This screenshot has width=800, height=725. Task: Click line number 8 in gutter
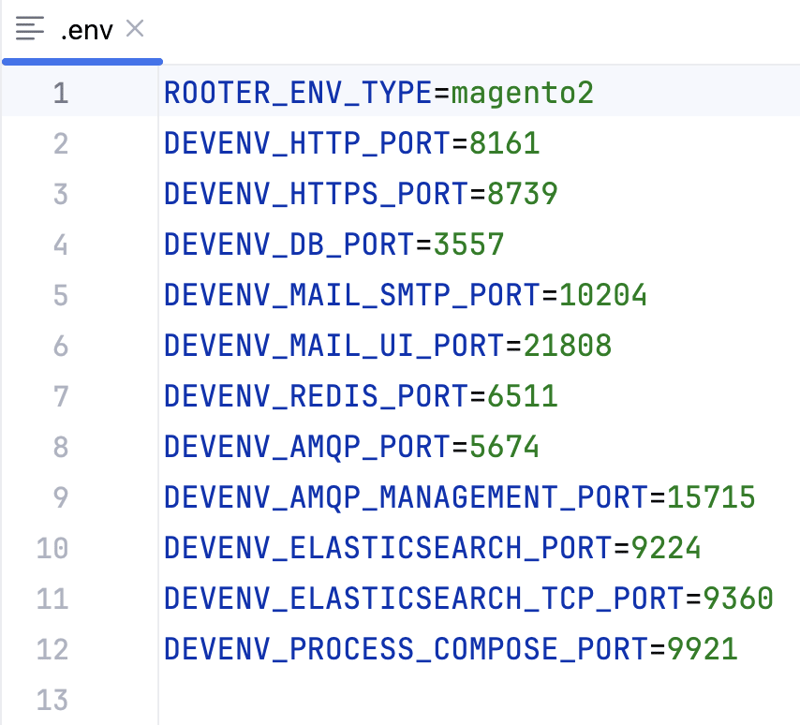[x=61, y=447]
